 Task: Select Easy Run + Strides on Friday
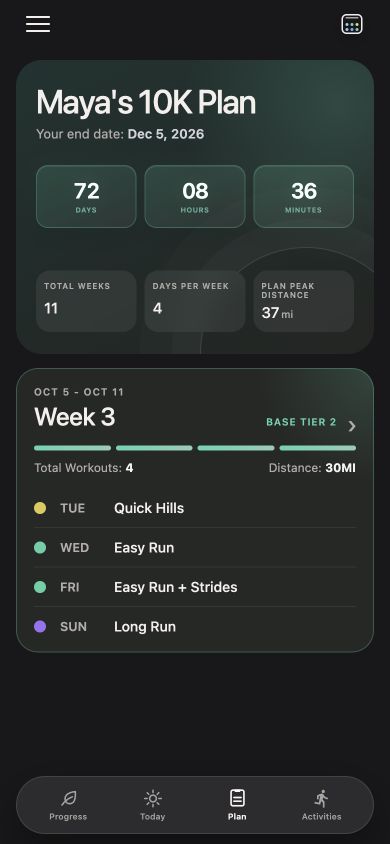[195, 587]
